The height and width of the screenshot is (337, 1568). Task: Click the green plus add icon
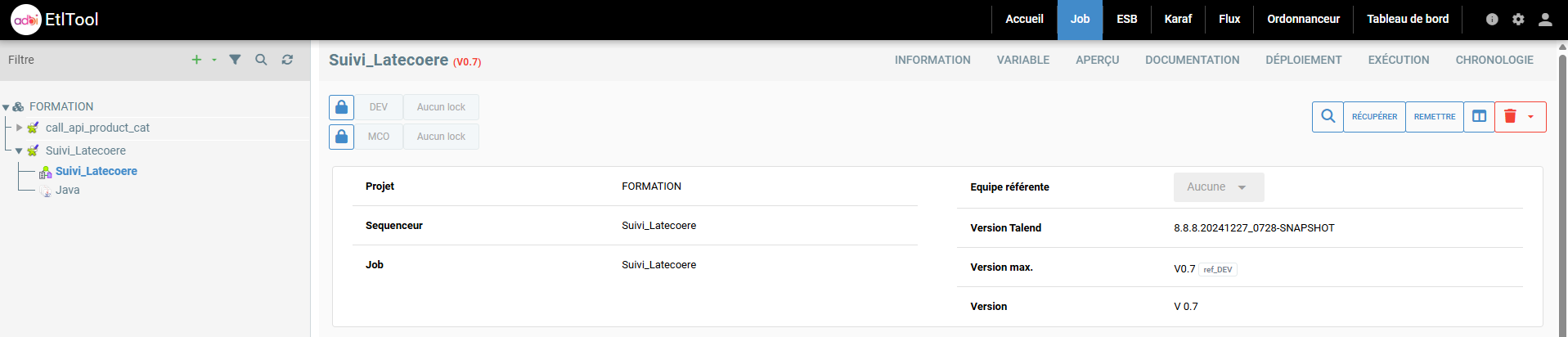click(x=196, y=60)
